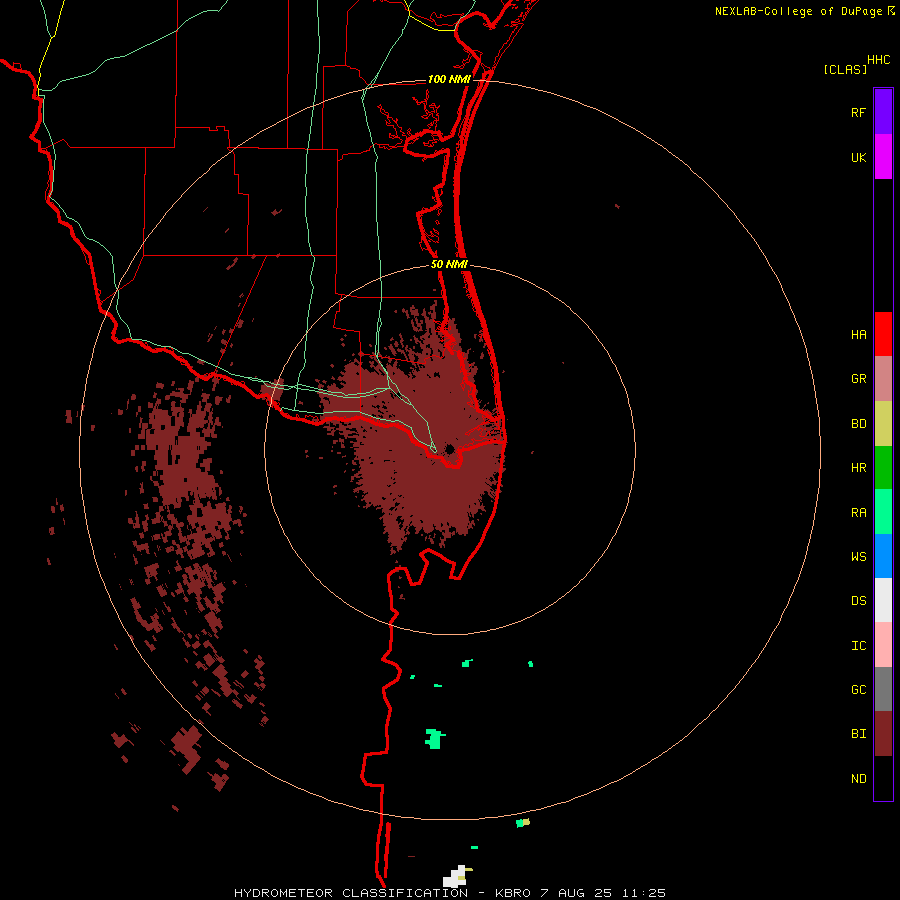The image size is (900, 900).
Task: Click the ND legend label
Action: (x=858, y=779)
